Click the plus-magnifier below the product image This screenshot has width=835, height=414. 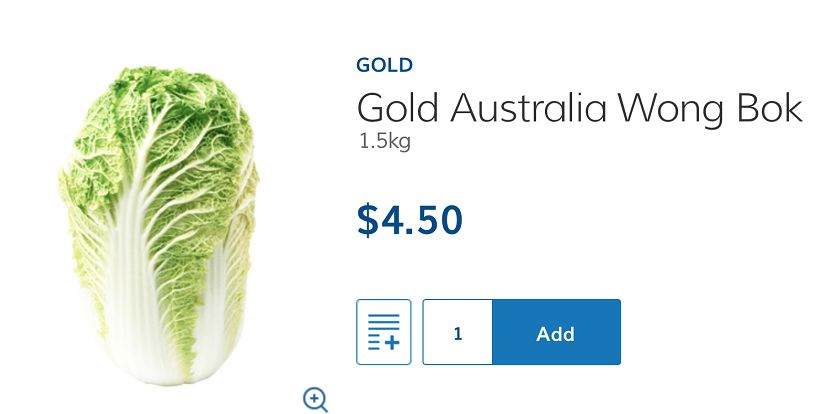pyautogui.click(x=315, y=399)
